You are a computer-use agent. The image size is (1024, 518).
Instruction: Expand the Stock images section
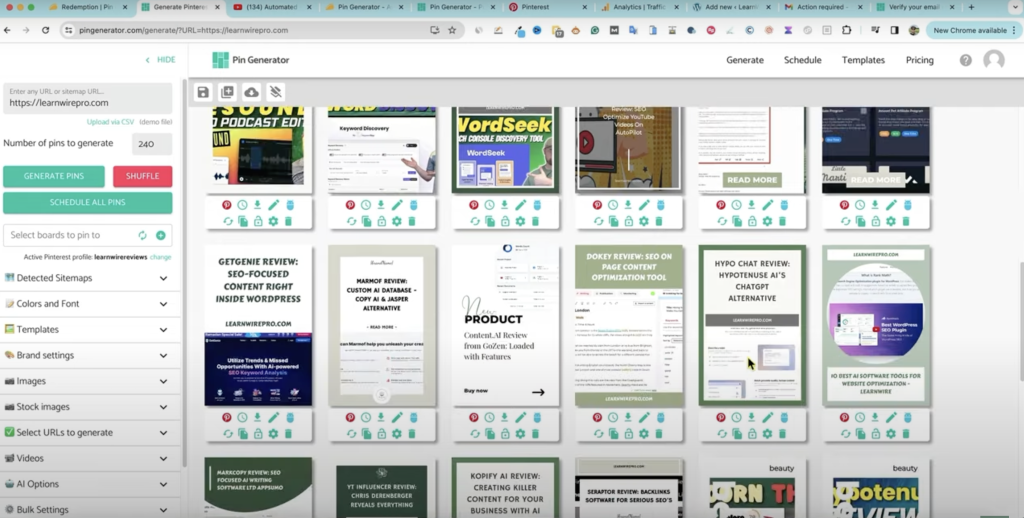pyautogui.click(x=88, y=406)
